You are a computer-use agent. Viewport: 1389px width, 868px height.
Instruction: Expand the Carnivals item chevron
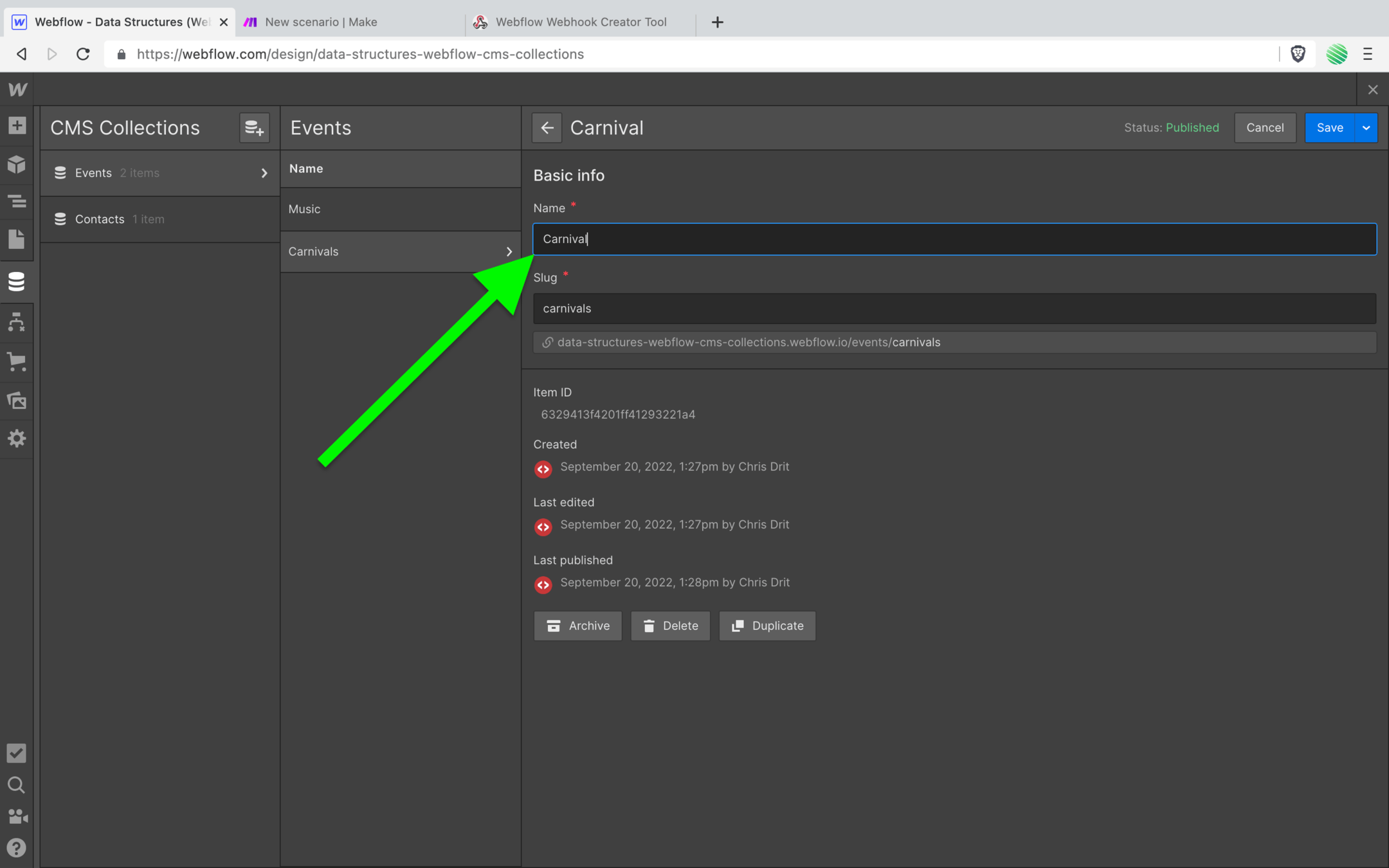click(509, 251)
